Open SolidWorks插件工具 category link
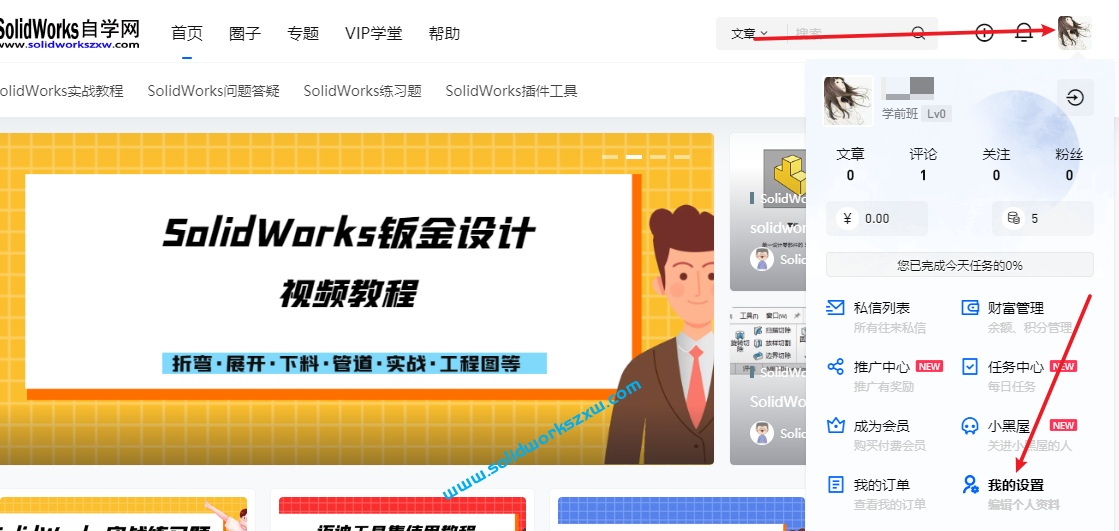Image resolution: width=1119 pixels, height=531 pixels. pos(511,91)
